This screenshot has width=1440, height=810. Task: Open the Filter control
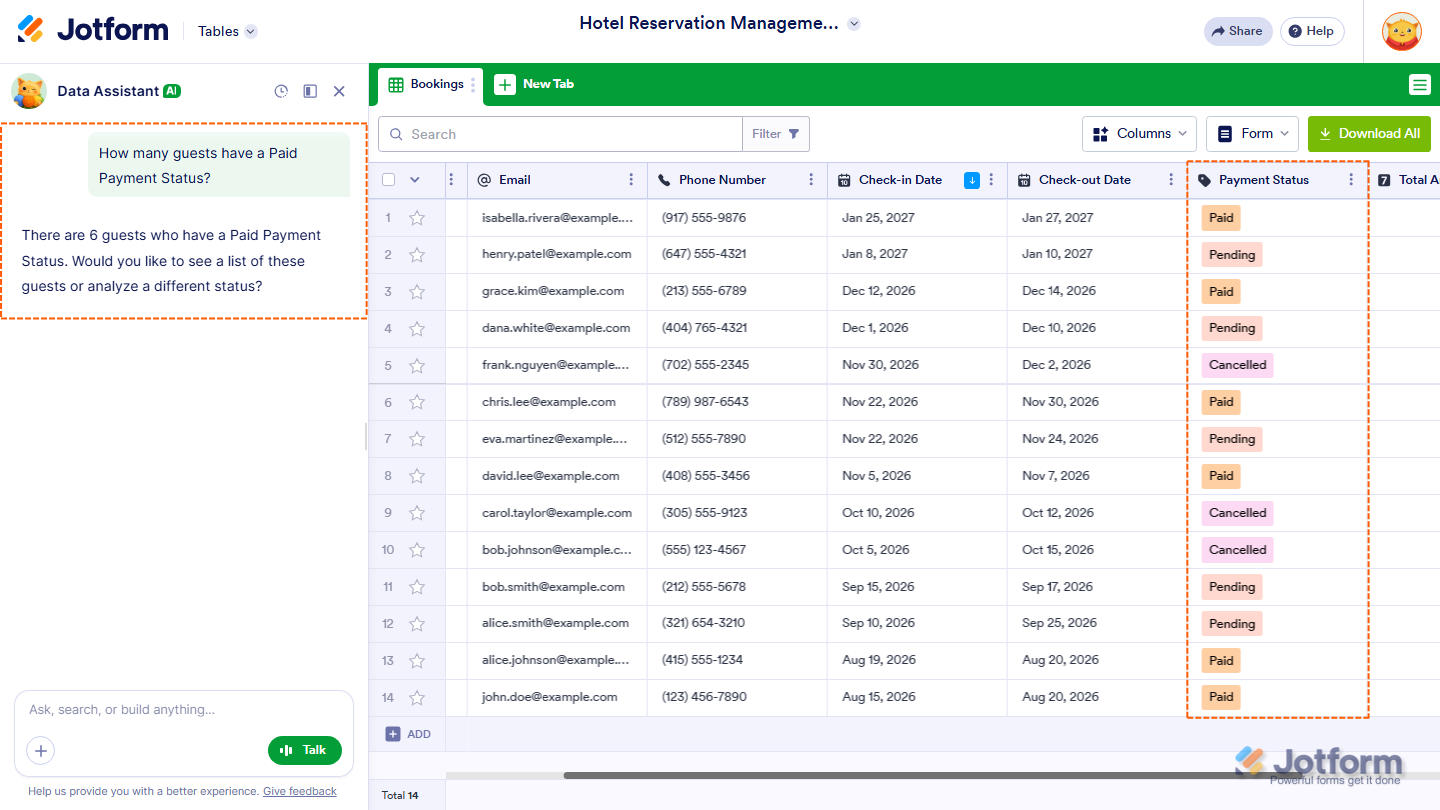[775, 134]
